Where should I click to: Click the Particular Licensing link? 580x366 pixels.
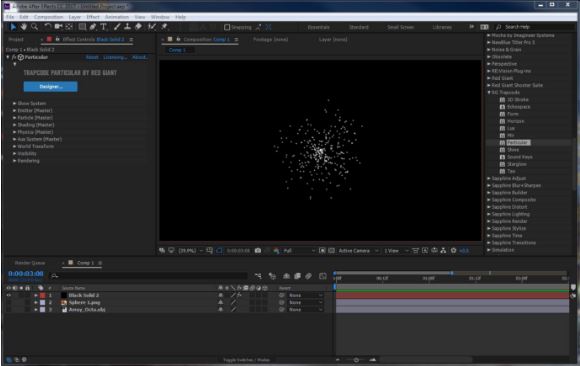[115, 57]
